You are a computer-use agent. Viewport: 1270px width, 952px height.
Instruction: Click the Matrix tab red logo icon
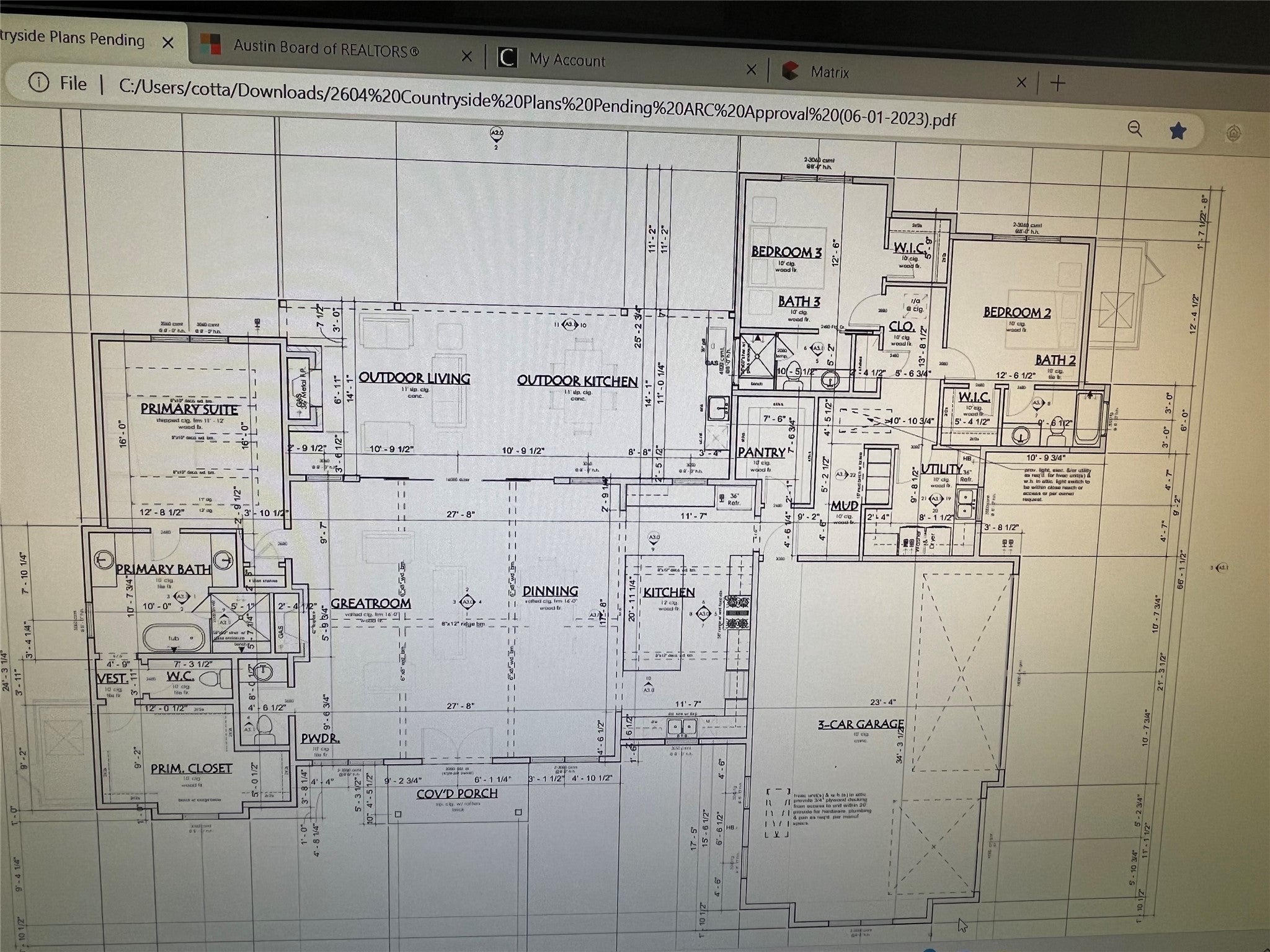coord(790,71)
